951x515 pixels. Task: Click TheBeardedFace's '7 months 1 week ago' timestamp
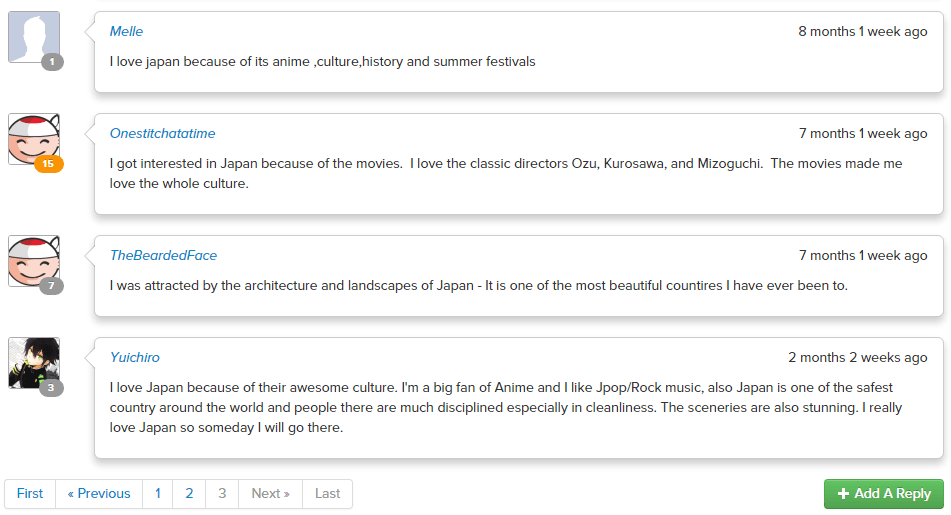[x=863, y=255]
